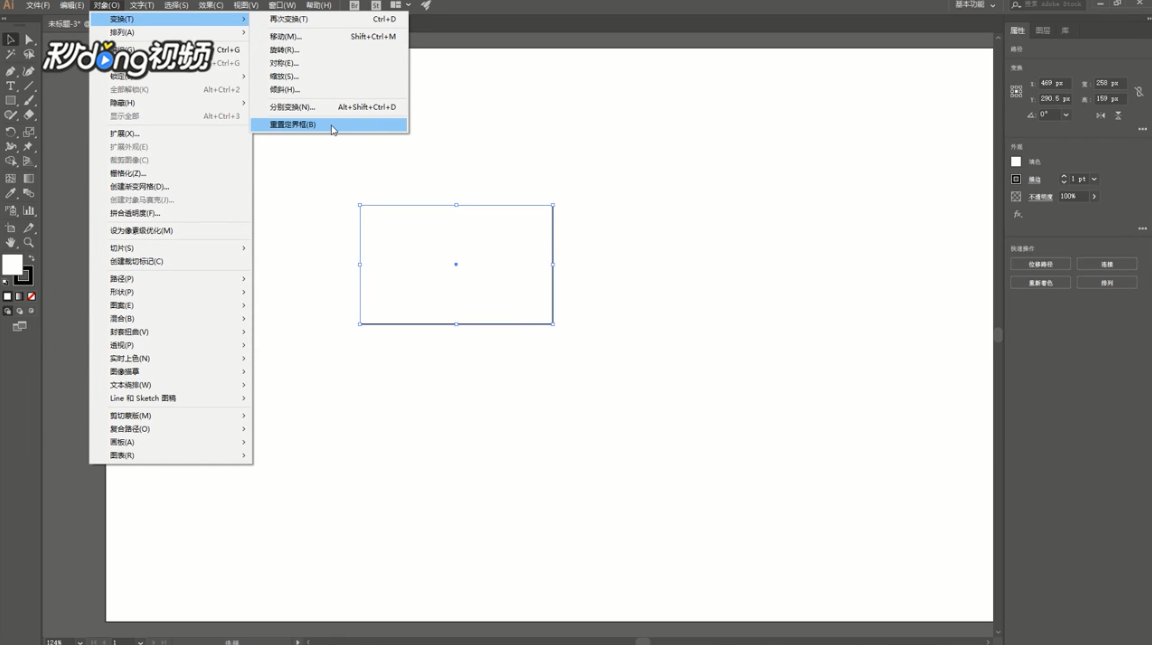
Task: Open the 效果(C) menu
Action: click(x=211, y=5)
